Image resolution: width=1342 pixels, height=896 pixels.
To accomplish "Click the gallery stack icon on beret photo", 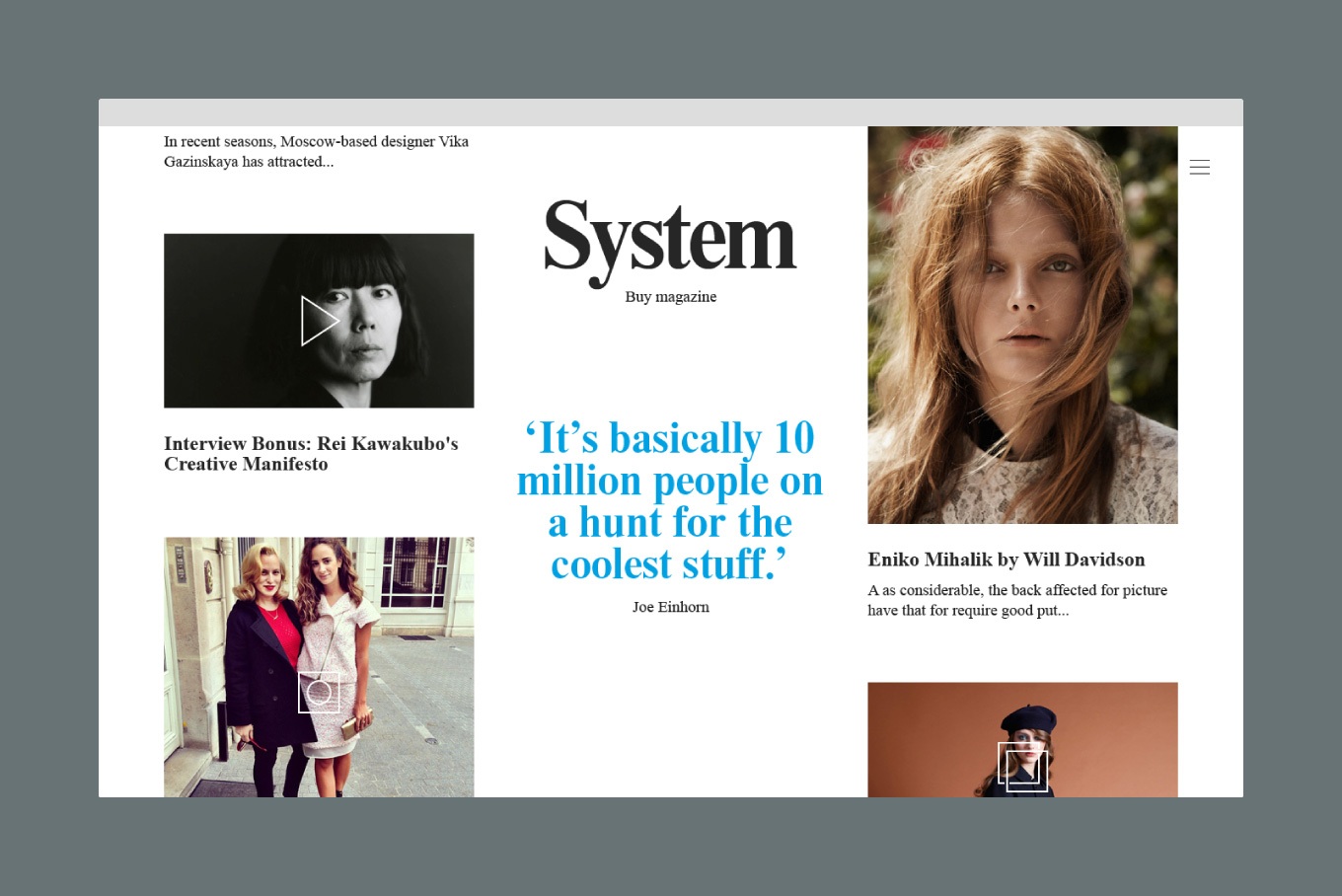I will [x=1022, y=767].
